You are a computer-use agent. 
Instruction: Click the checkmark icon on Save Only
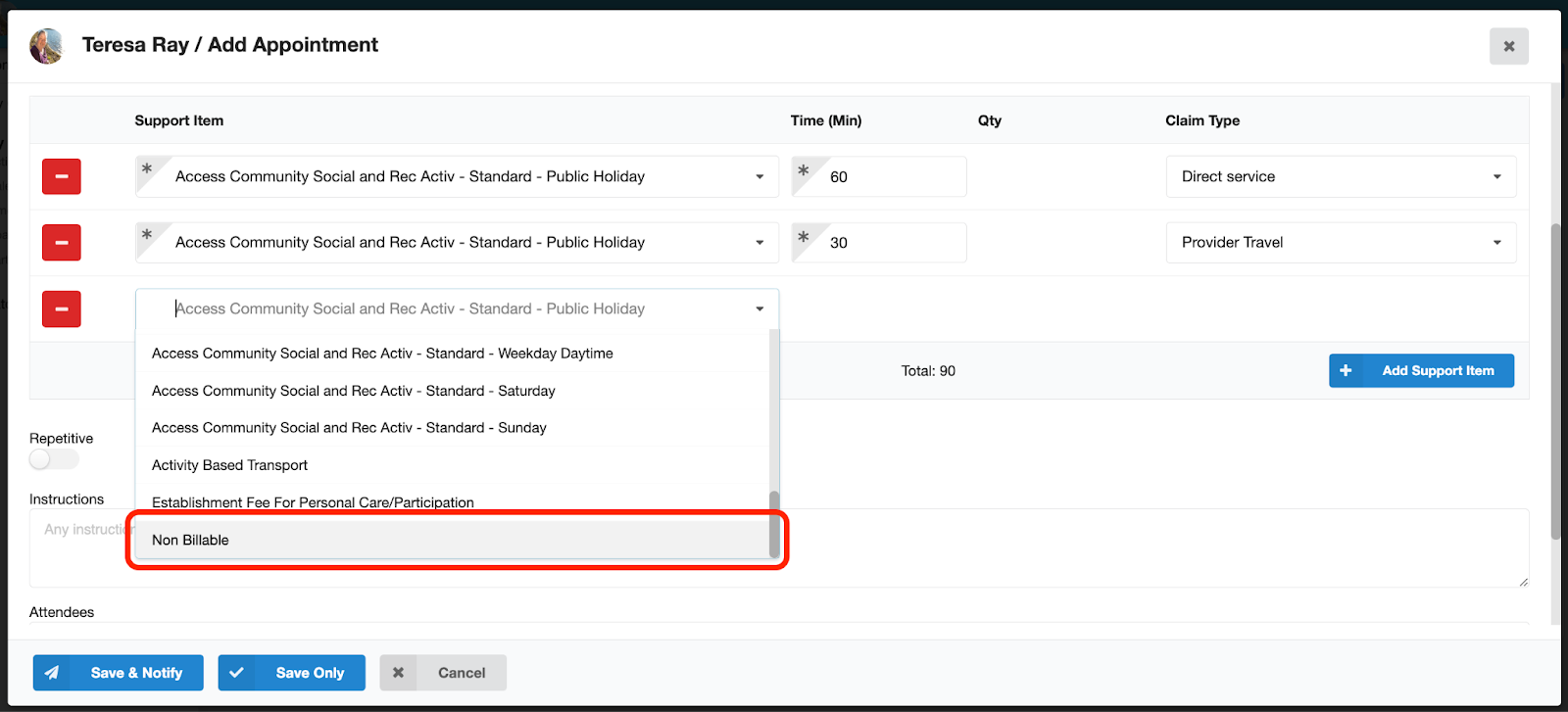236,673
